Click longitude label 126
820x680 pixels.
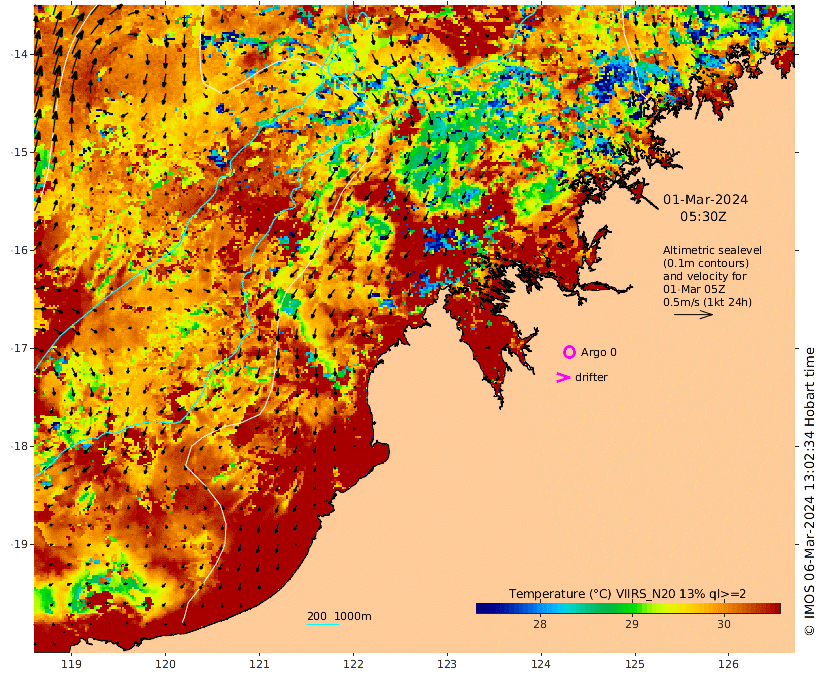728,664
